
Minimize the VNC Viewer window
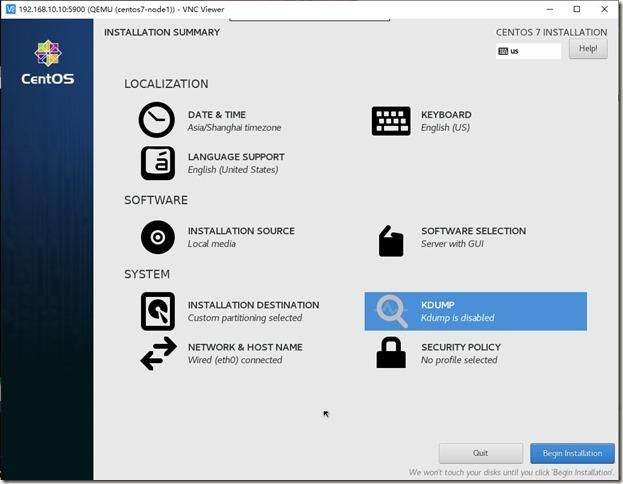[550, 9]
